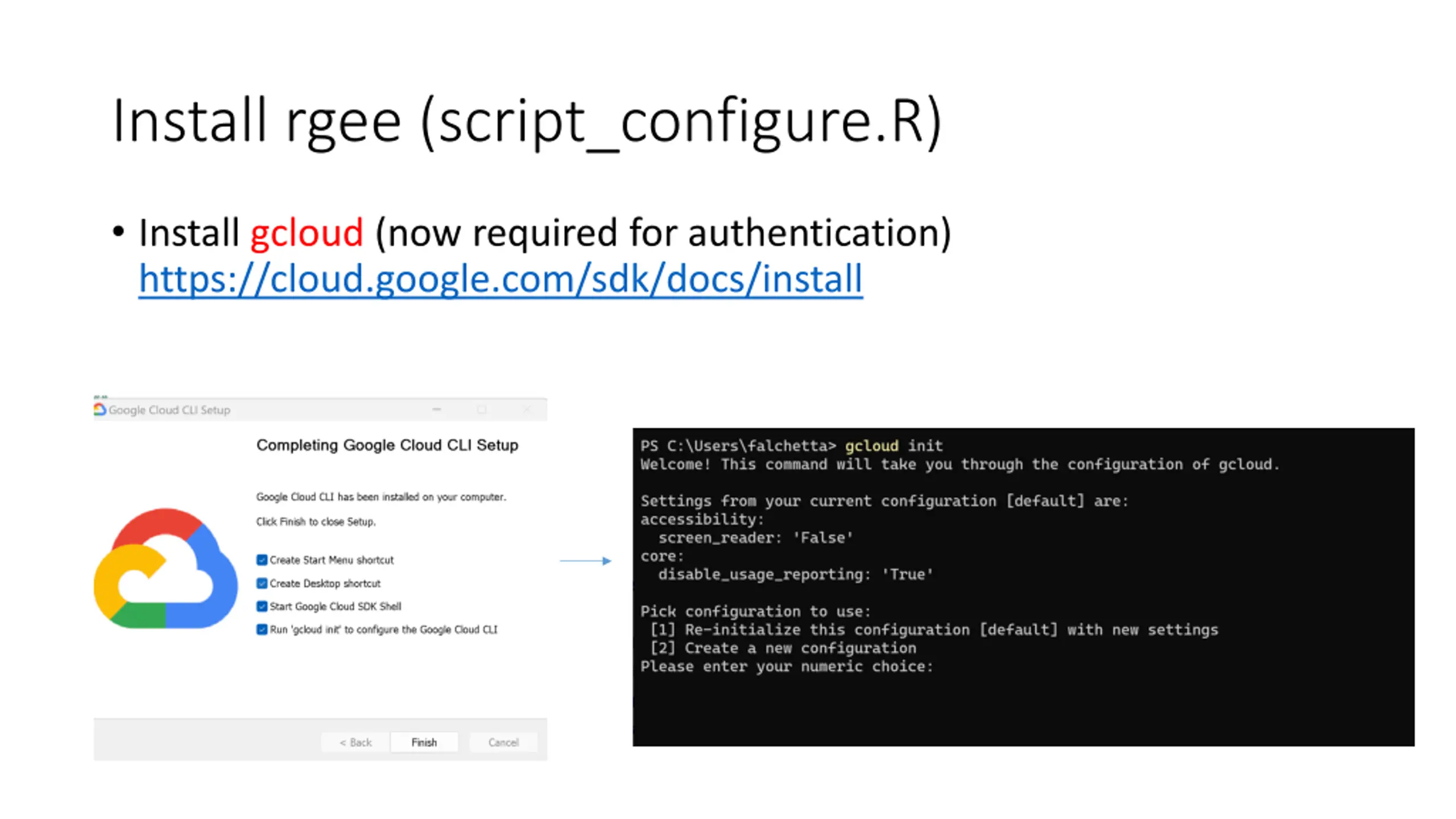Click the 'gcloud init' command in terminal
1456x819 pixels.
(x=894, y=446)
